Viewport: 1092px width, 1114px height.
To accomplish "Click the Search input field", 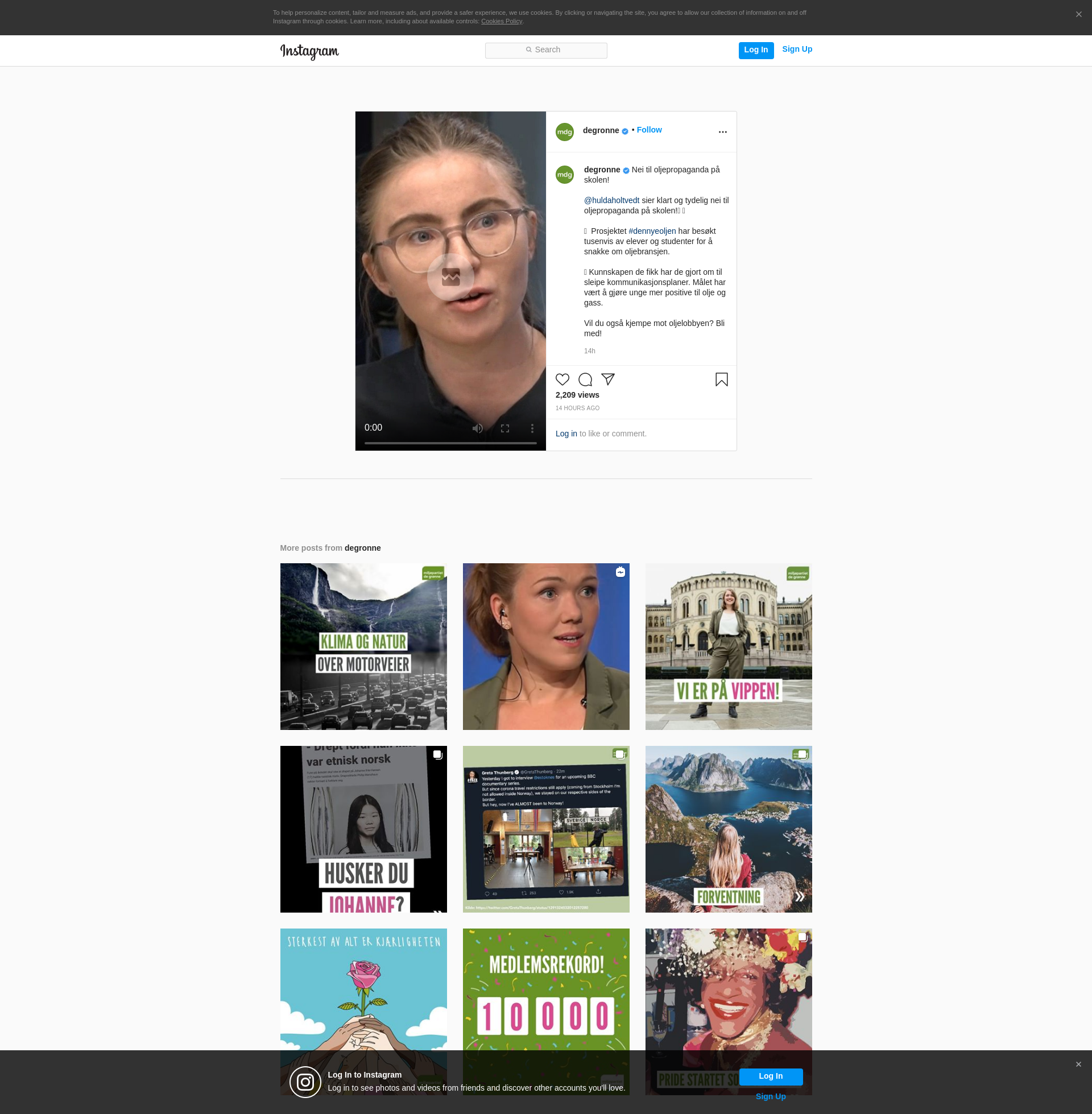I will [546, 51].
